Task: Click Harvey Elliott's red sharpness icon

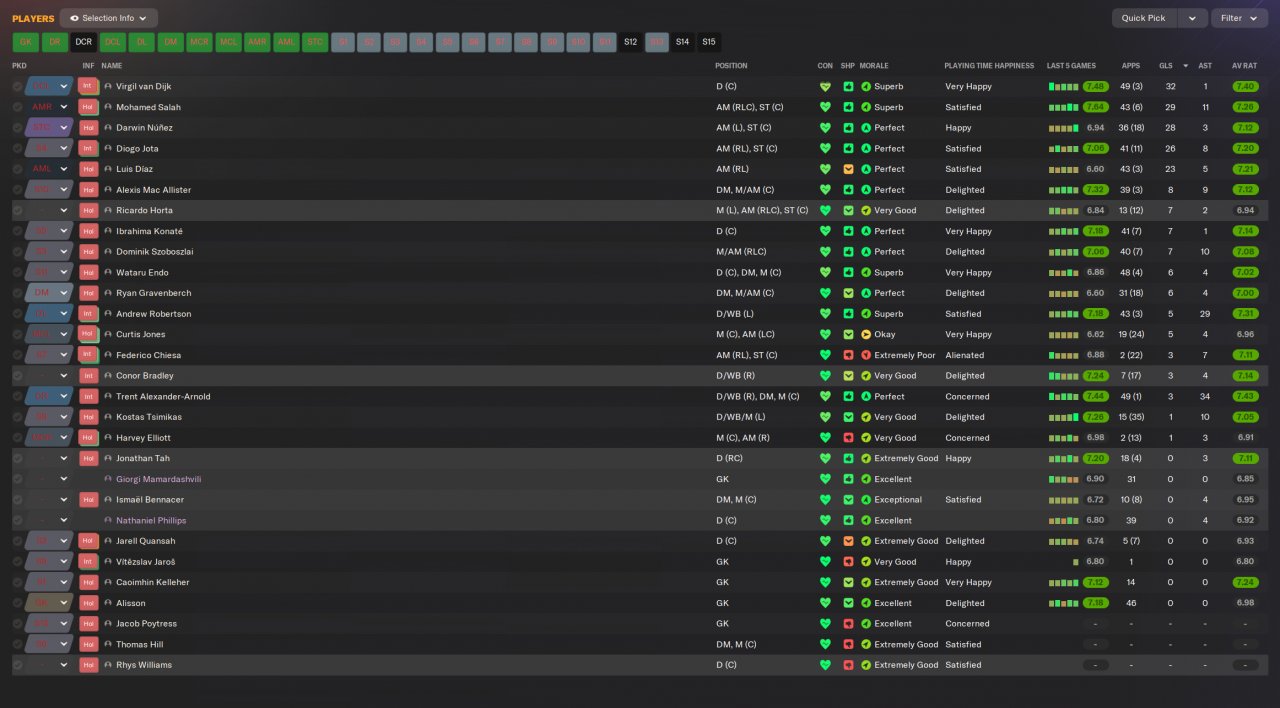Action: point(848,438)
